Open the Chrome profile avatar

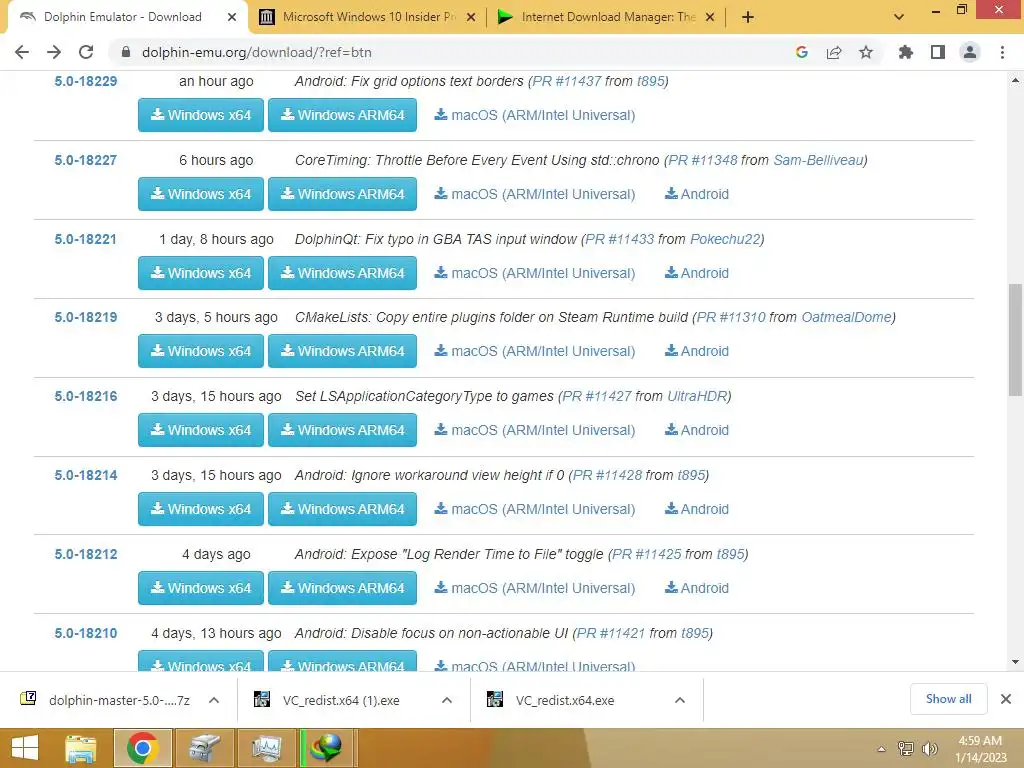[970, 52]
